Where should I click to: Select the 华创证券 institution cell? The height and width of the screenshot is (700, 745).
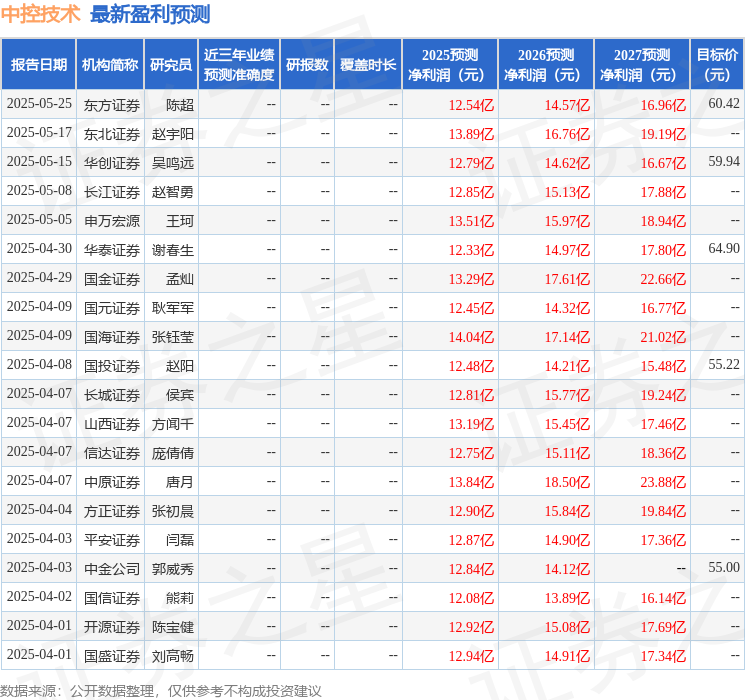point(112,163)
